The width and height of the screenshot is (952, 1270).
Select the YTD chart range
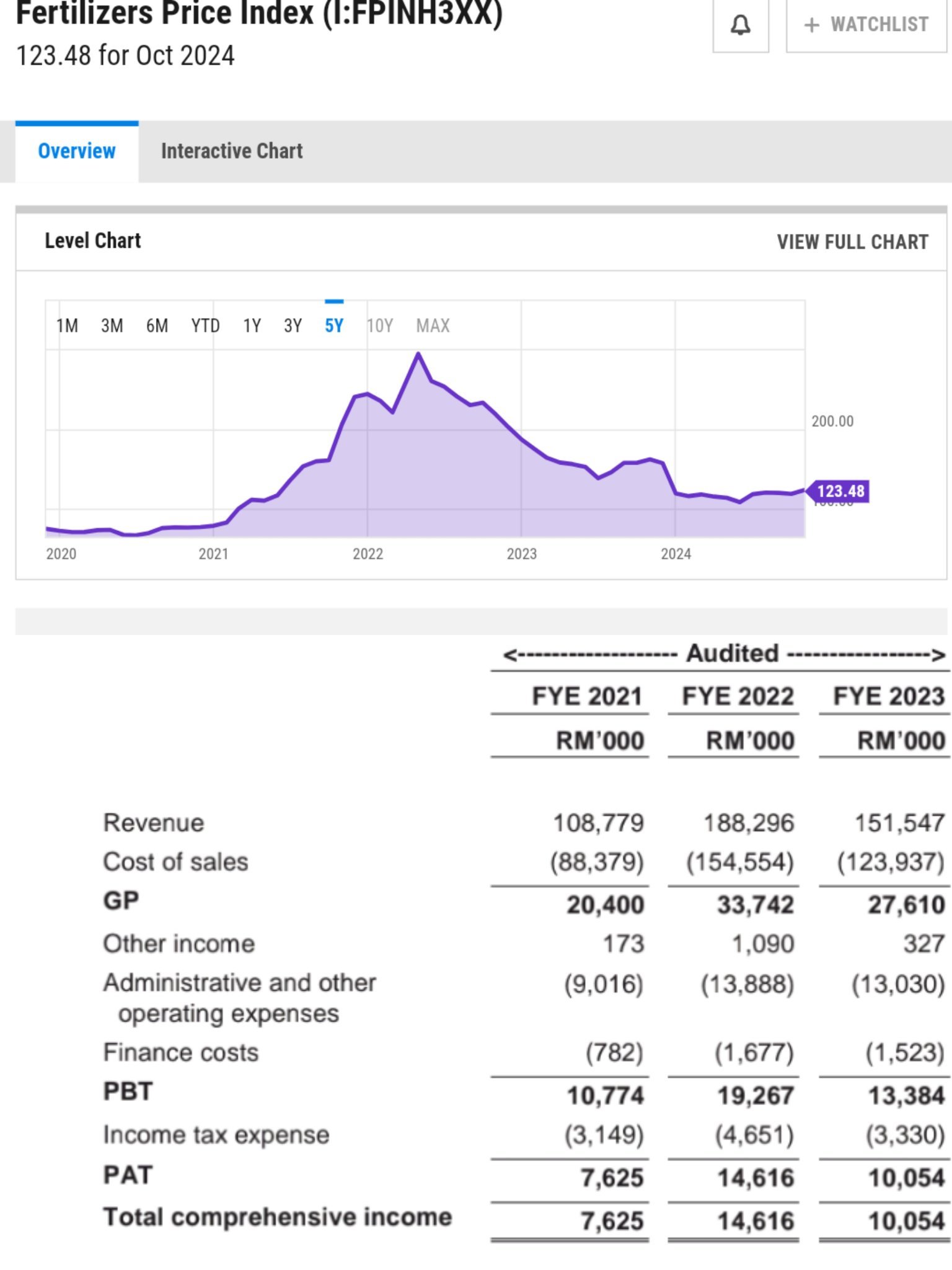[x=205, y=326]
